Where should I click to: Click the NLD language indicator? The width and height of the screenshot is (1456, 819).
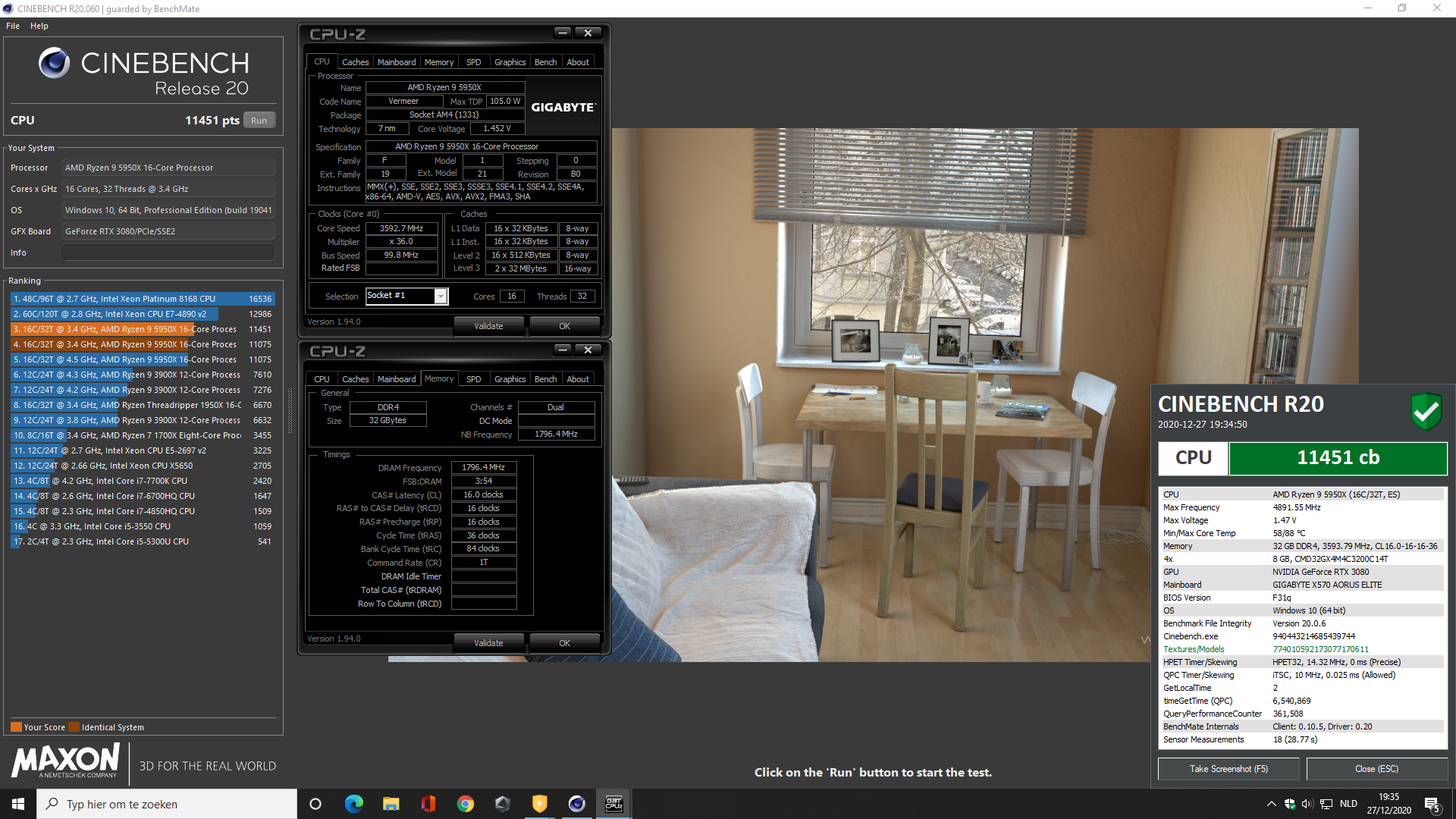[x=1348, y=804]
